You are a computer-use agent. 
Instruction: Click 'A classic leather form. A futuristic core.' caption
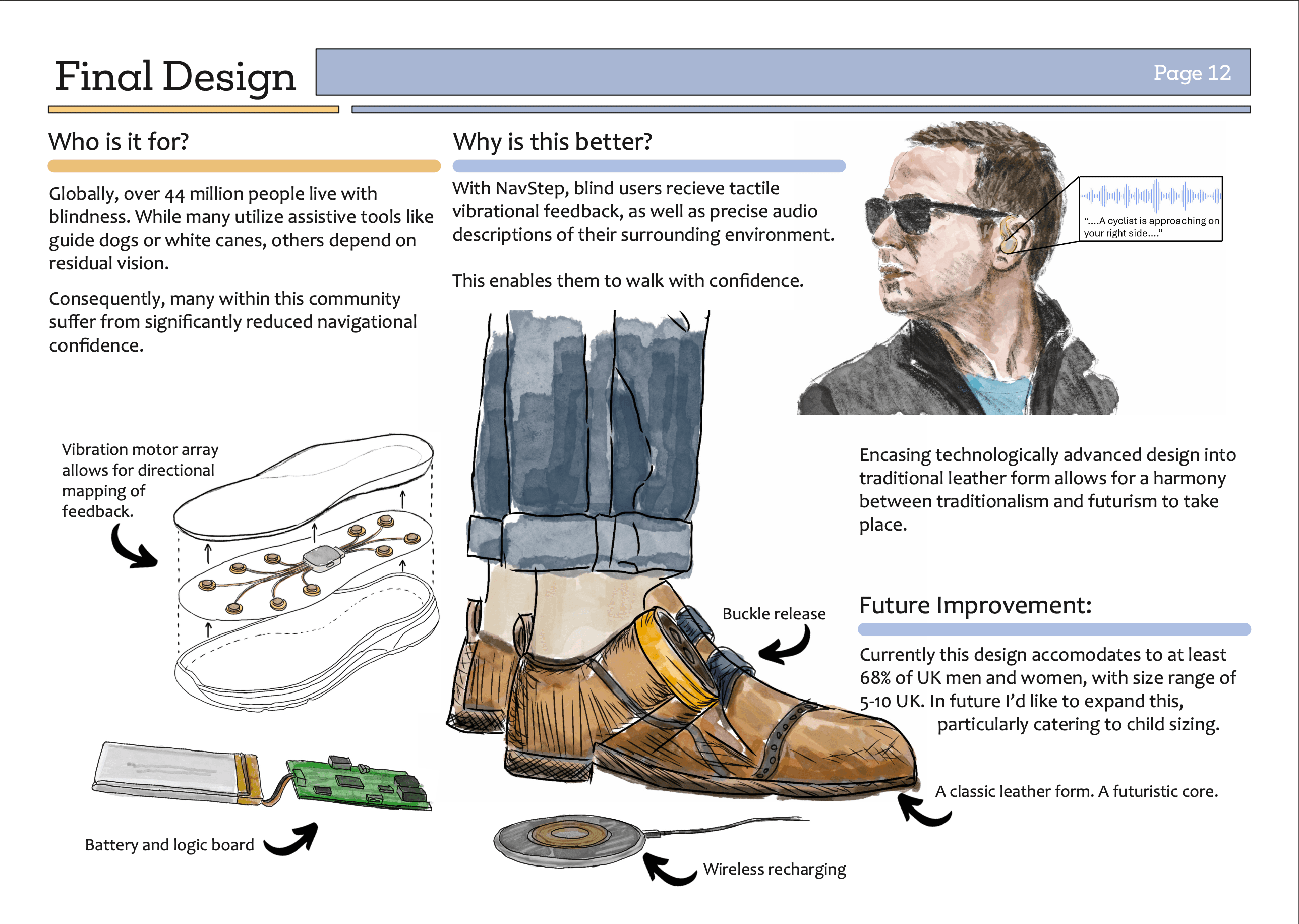(1076, 791)
